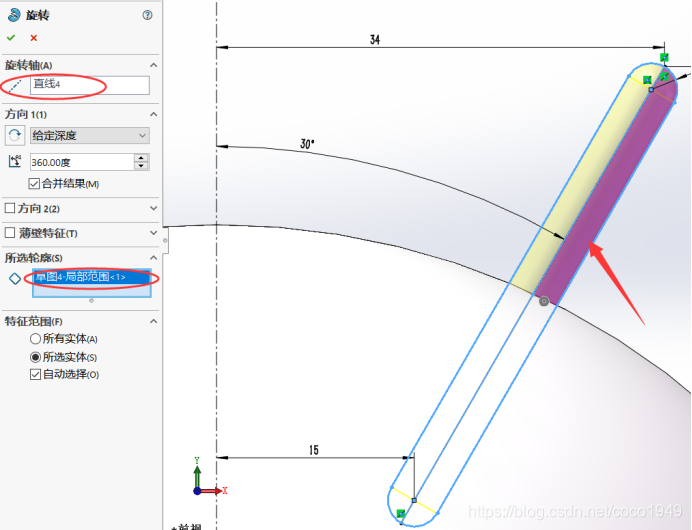Expand the 方向 2(2) section chevron

(153, 208)
